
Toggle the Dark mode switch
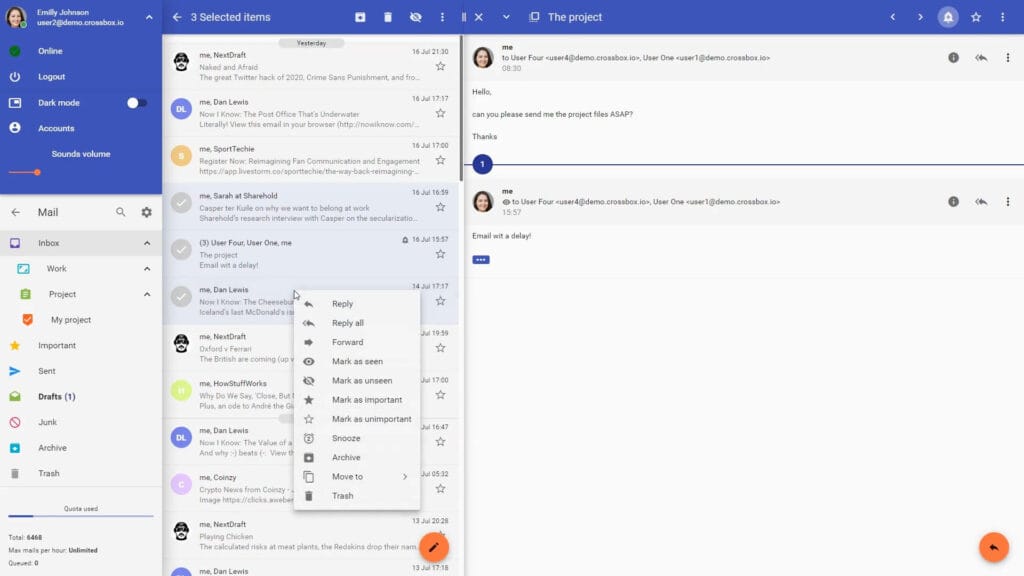(x=137, y=103)
